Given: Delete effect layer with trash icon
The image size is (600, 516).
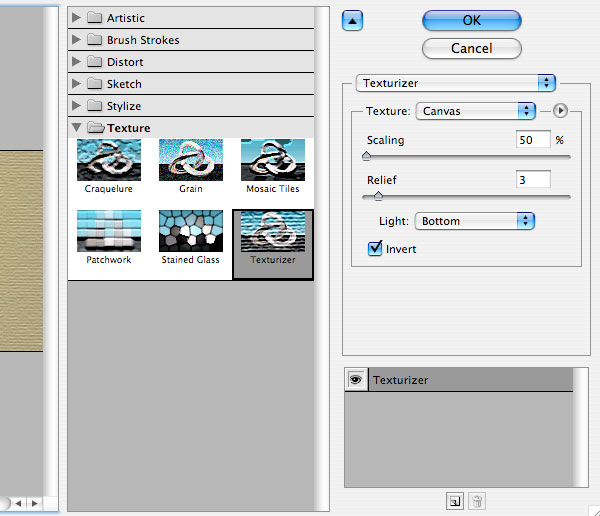Looking at the screenshot, I should pos(477,501).
